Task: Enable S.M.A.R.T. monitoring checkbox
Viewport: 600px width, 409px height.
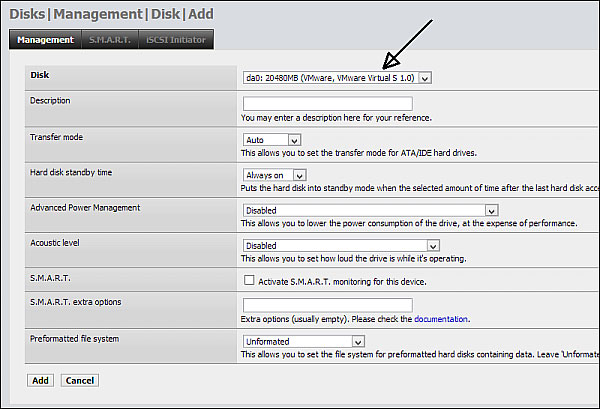Action: click(249, 280)
